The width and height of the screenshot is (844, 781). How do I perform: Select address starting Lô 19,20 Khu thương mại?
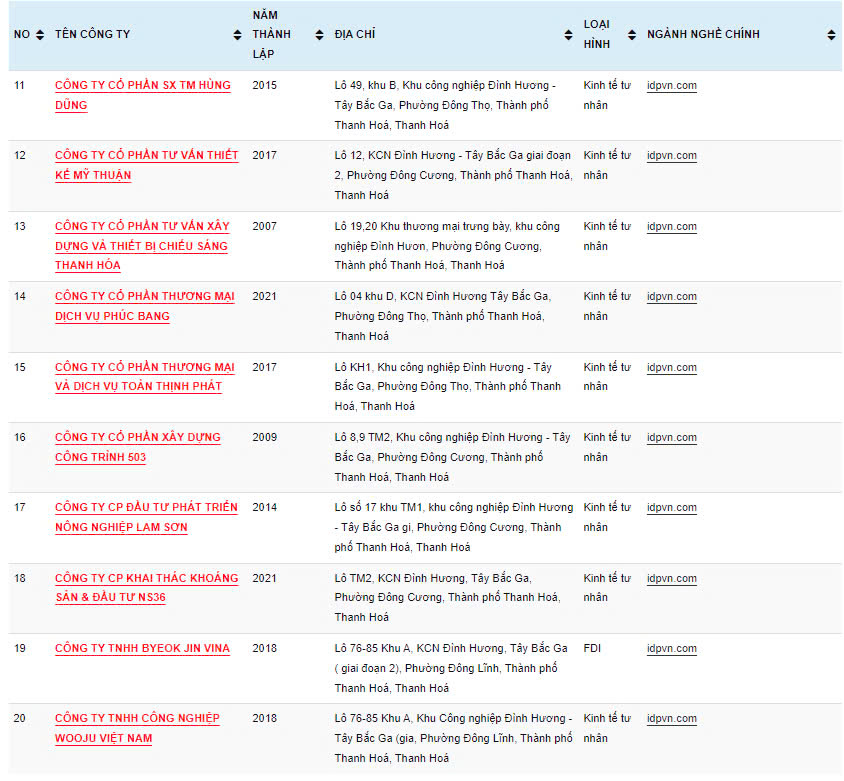[447, 246]
